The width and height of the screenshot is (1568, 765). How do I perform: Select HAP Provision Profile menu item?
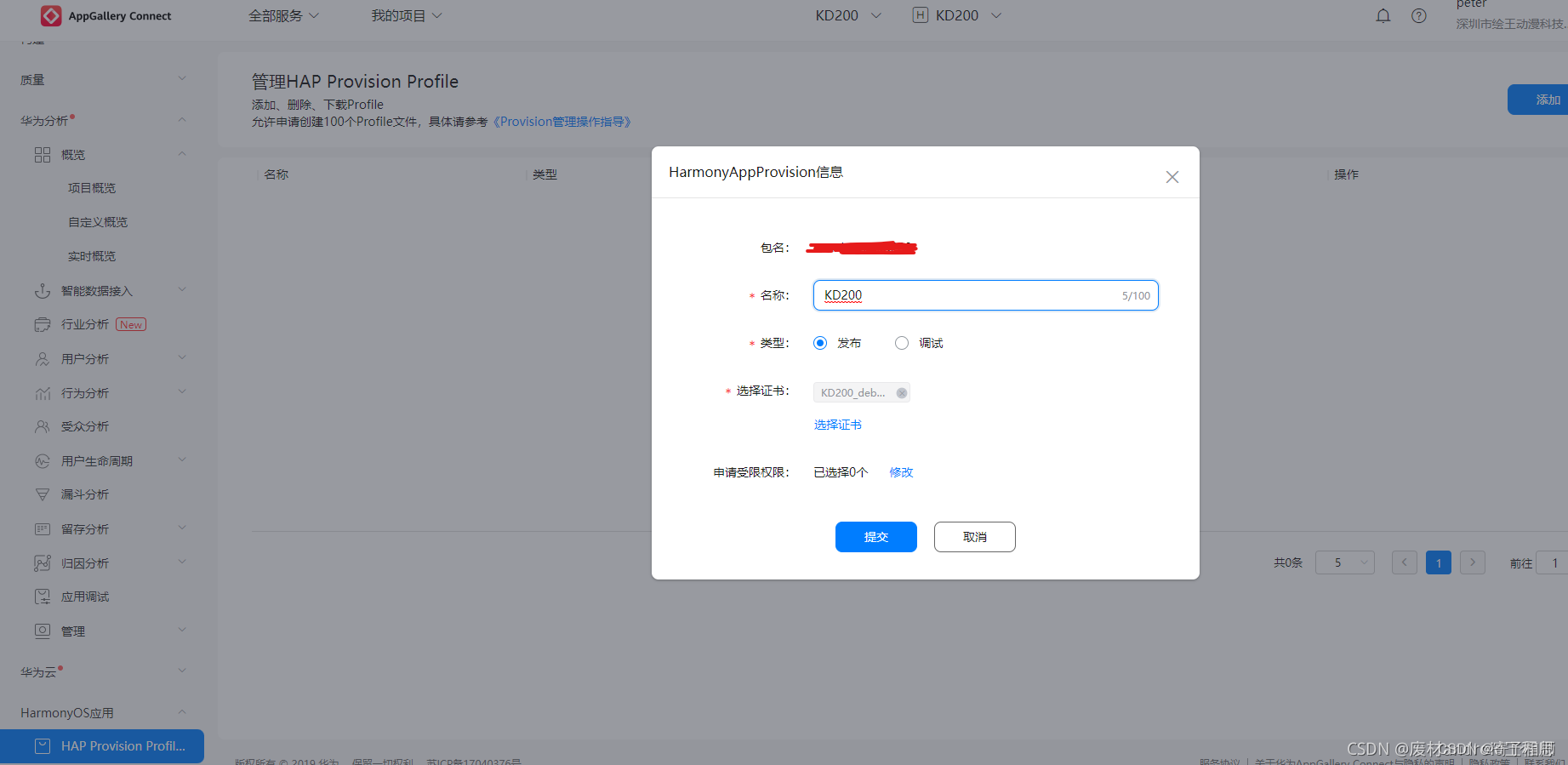(x=102, y=746)
